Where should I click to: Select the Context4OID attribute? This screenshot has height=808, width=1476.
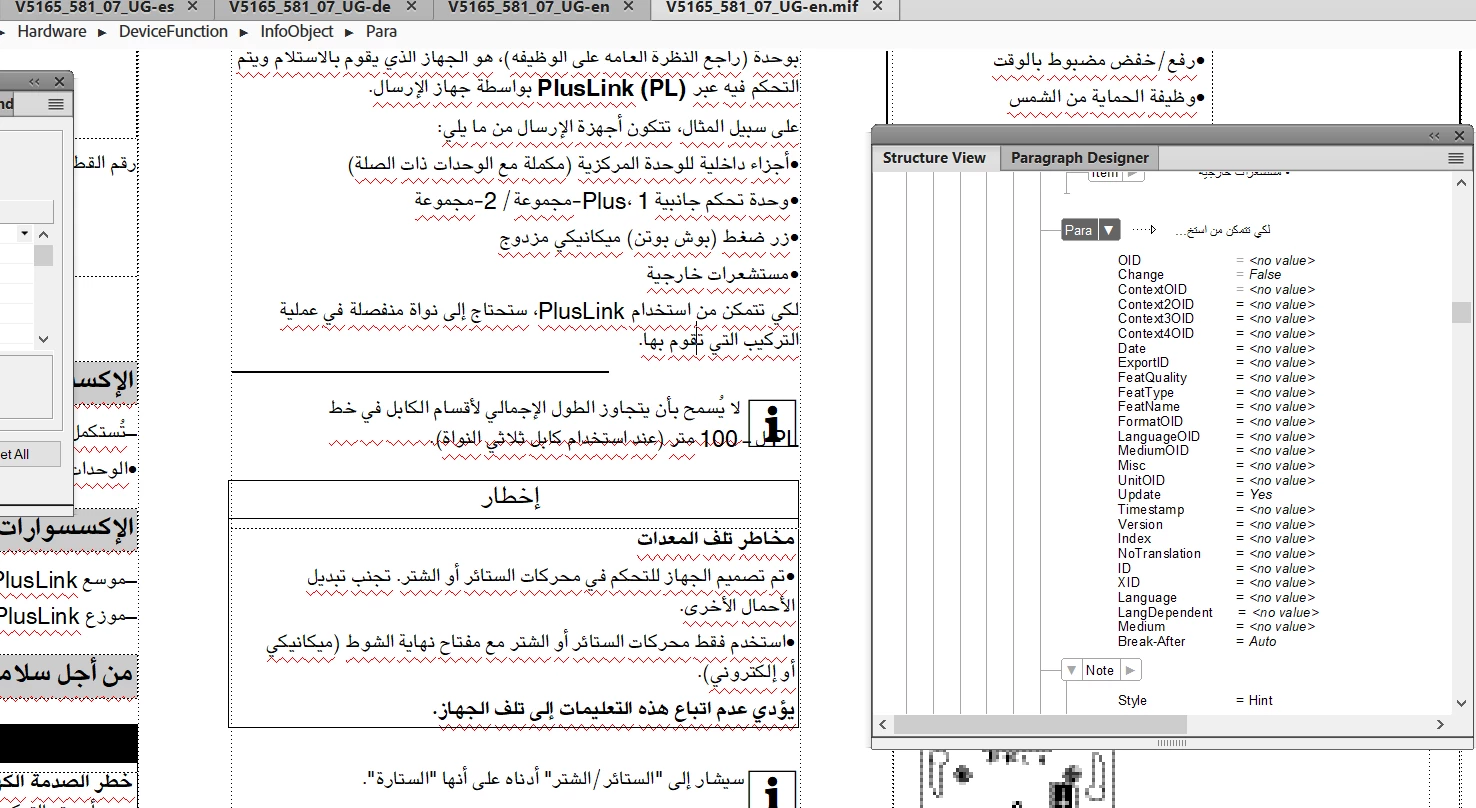pyautogui.click(x=1216, y=333)
